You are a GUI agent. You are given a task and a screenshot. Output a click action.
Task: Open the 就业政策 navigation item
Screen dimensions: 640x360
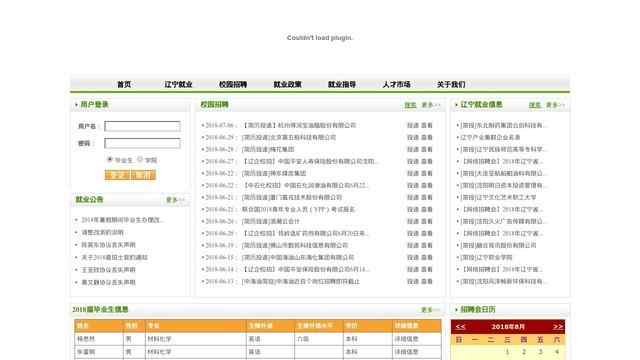pyautogui.click(x=287, y=84)
